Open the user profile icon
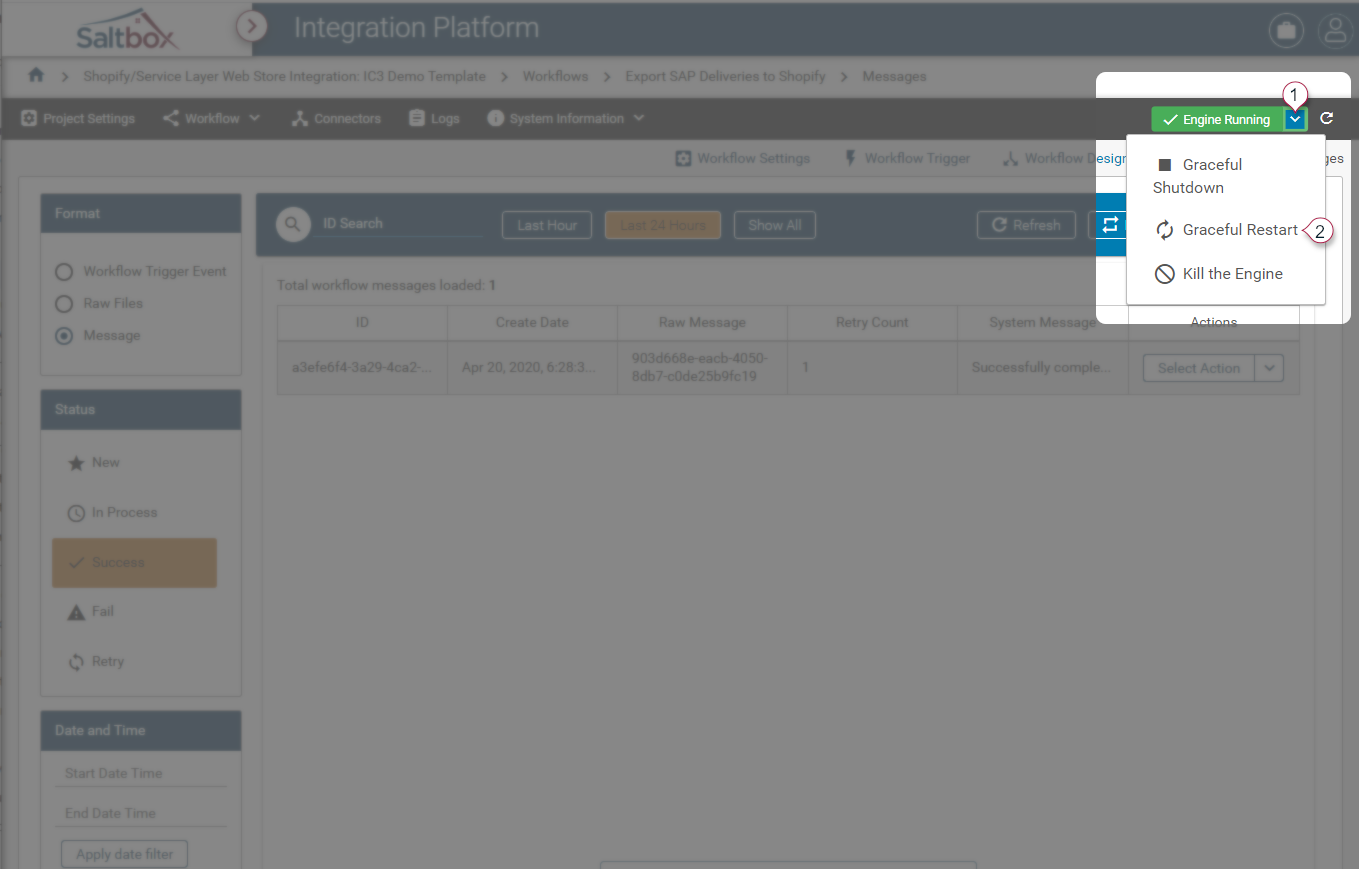The image size is (1359, 869). (1334, 31)
